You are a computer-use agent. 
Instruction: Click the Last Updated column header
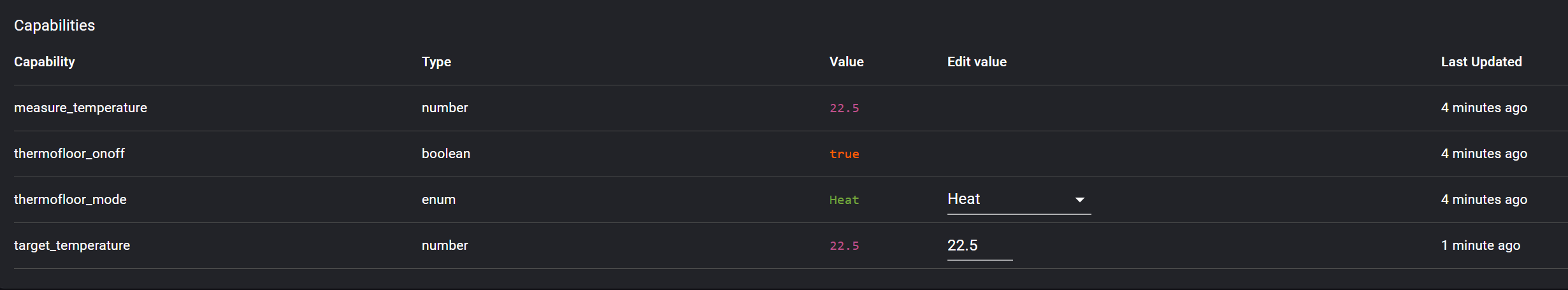1481,62
